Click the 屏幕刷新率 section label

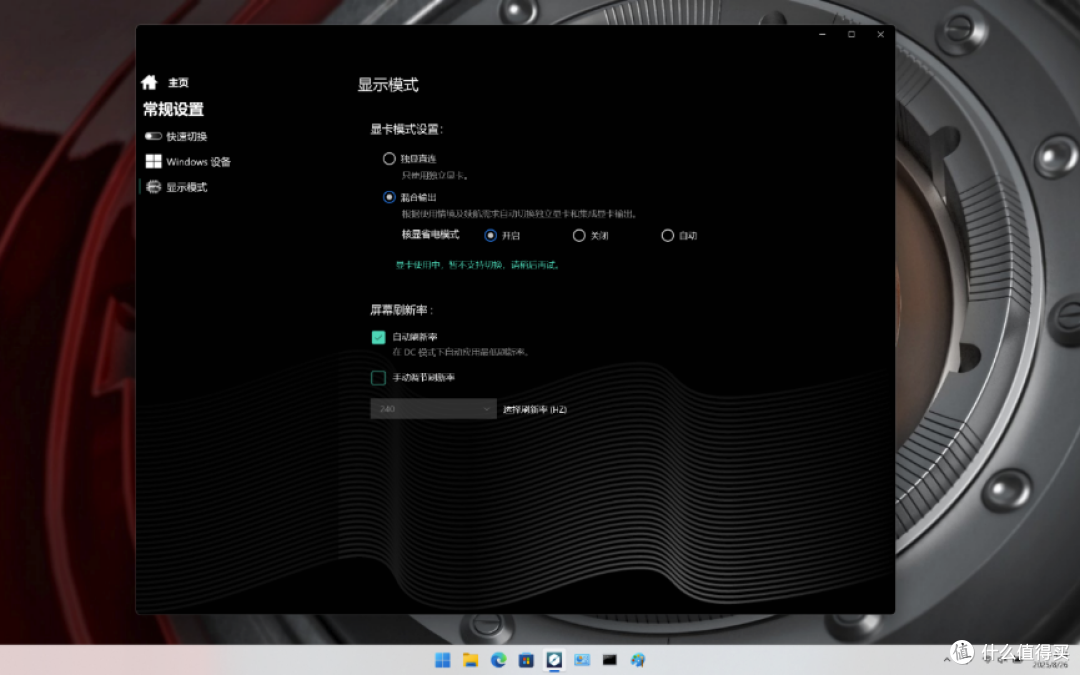[x=402, y=310]
